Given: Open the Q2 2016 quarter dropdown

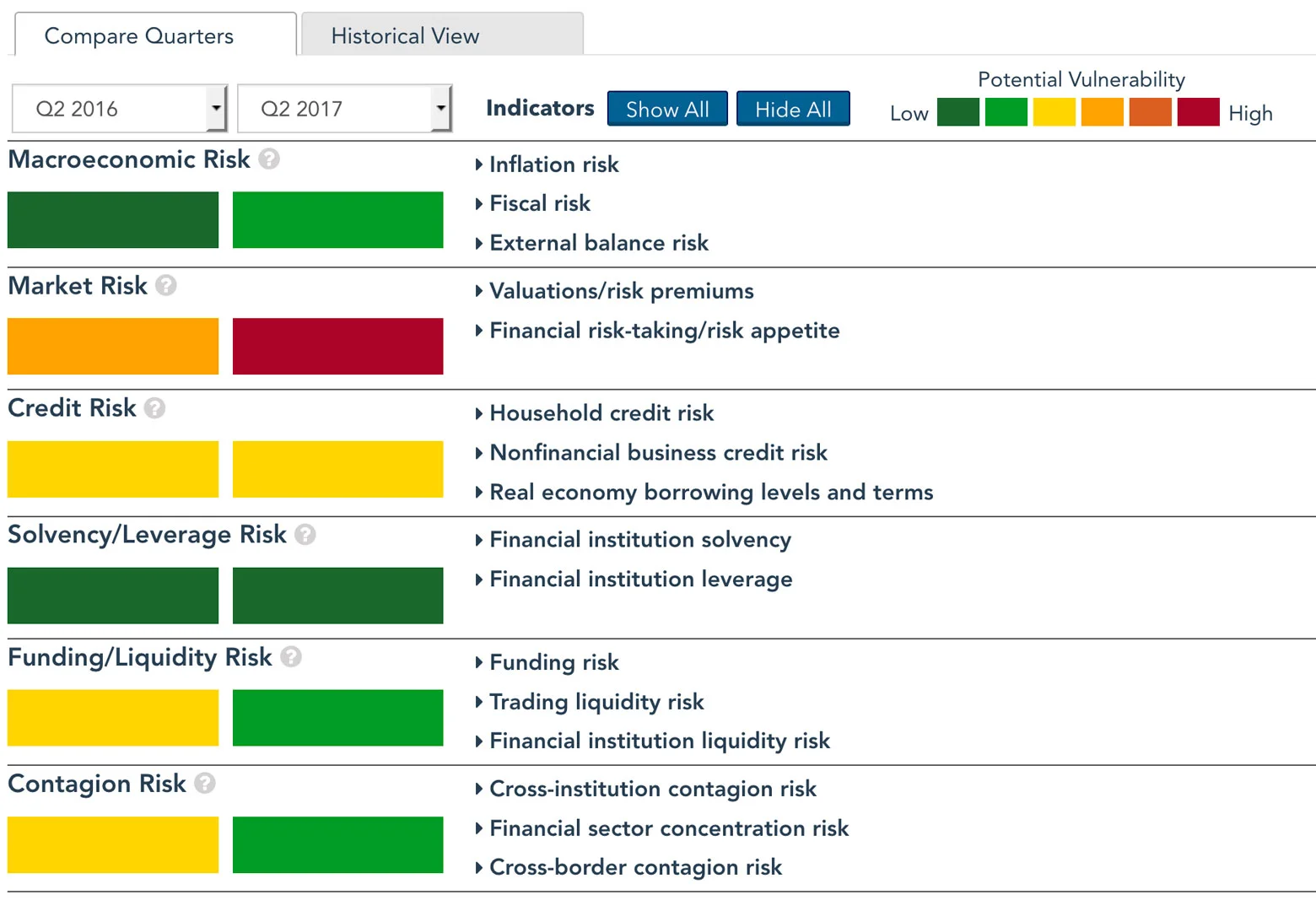Looking at the screenshot, I should tap(120, 109).
